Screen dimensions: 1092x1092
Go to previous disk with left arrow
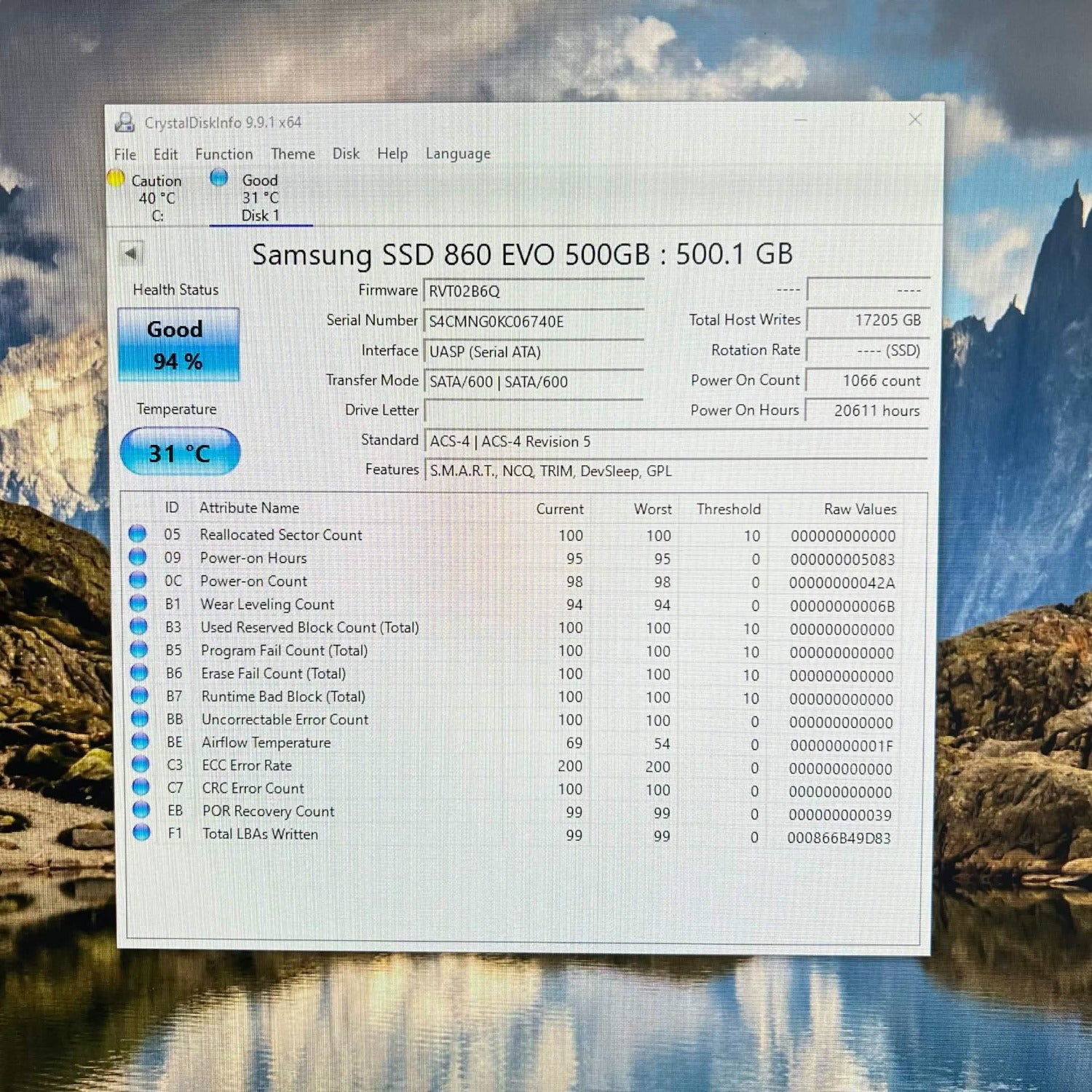click(131, 253)
